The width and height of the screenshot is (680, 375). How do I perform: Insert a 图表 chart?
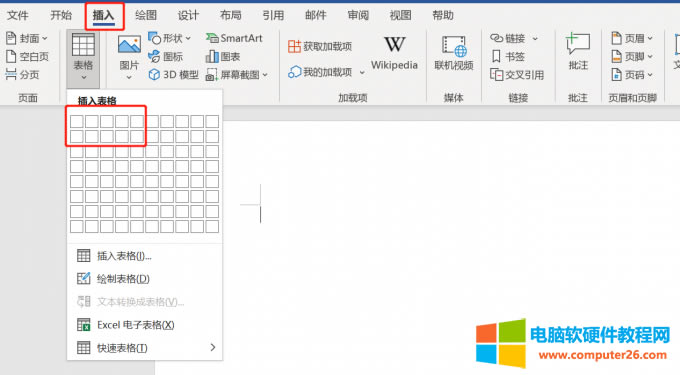point(223,56)
